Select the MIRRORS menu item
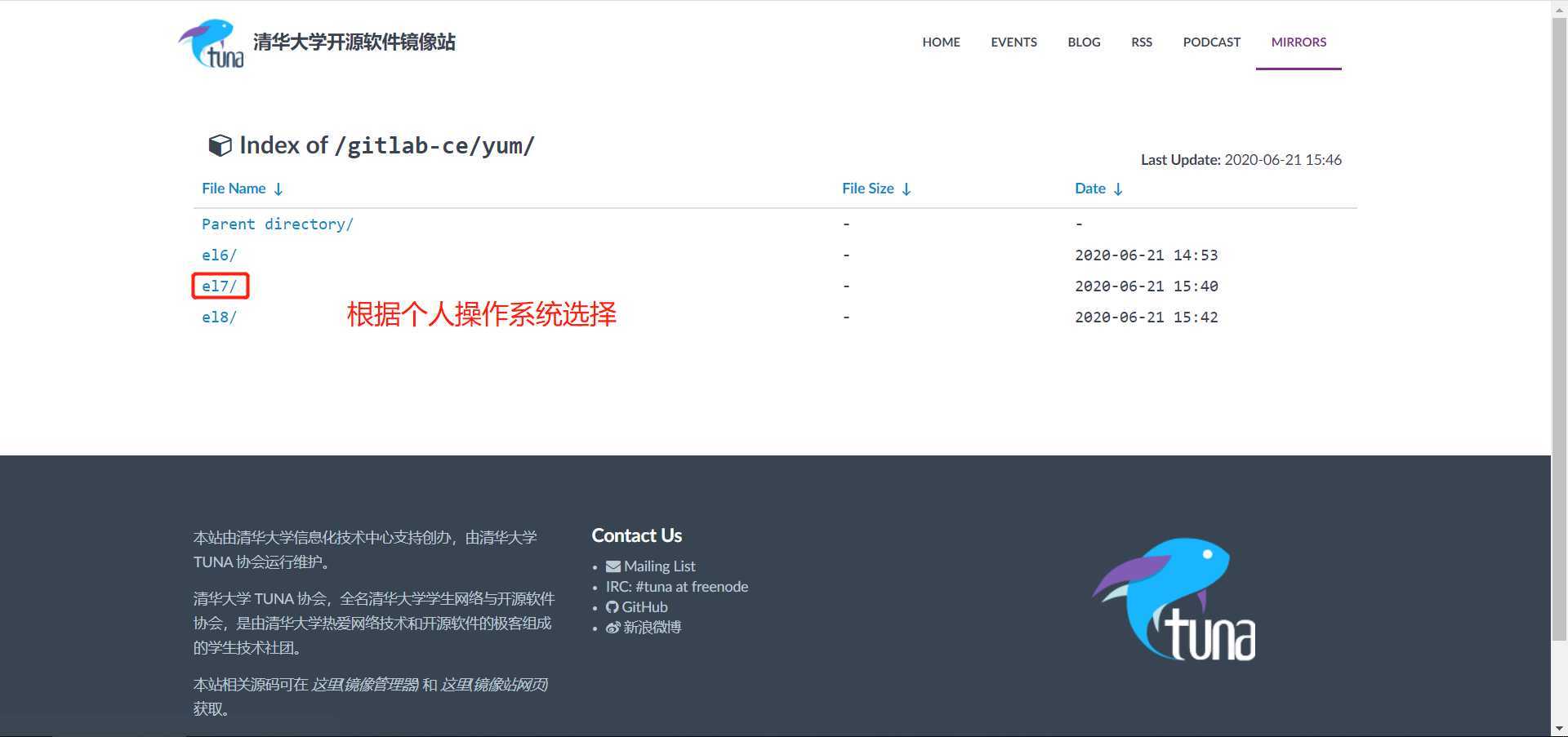 tap(1298, 42)
